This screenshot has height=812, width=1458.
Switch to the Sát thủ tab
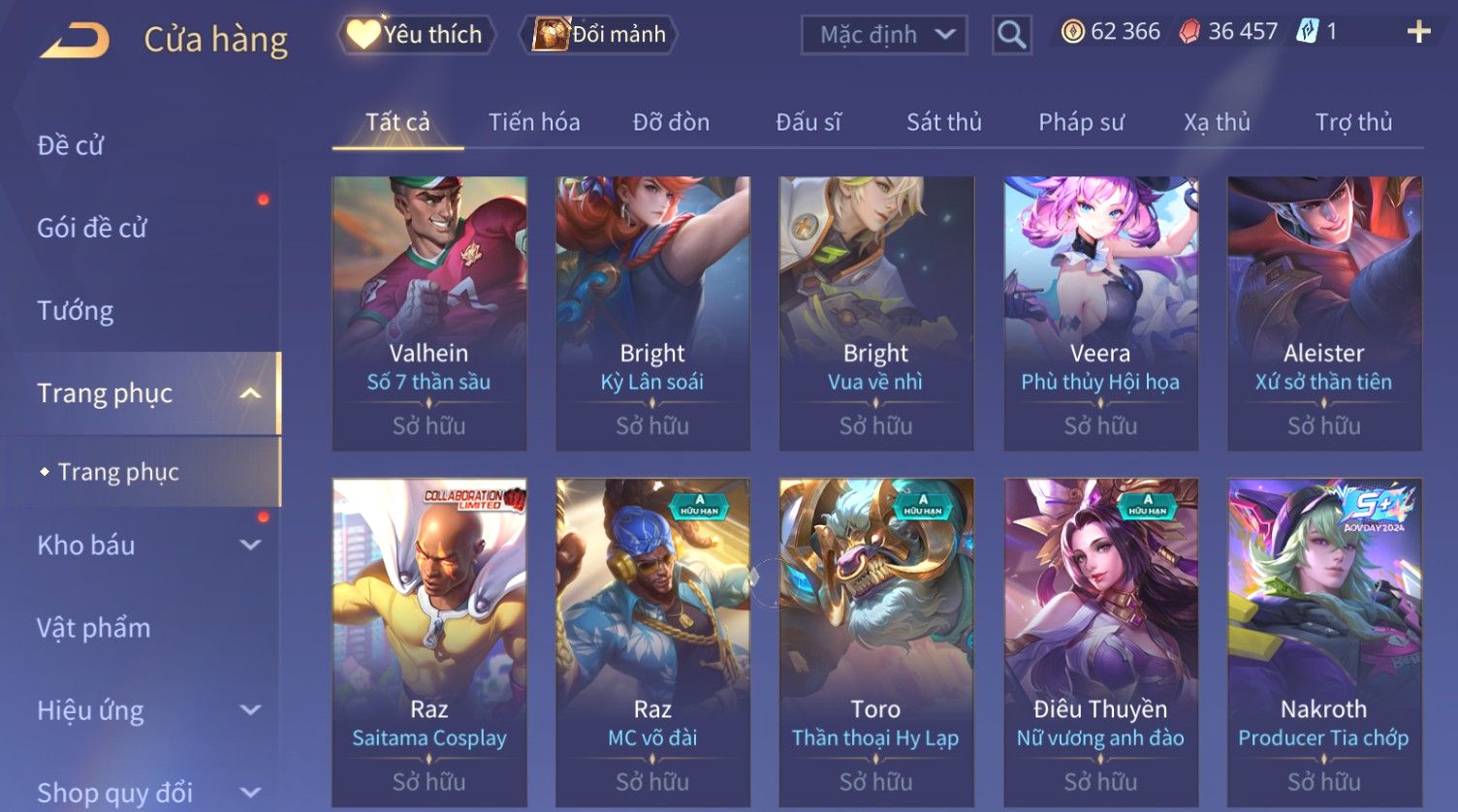tap(944, 122)
